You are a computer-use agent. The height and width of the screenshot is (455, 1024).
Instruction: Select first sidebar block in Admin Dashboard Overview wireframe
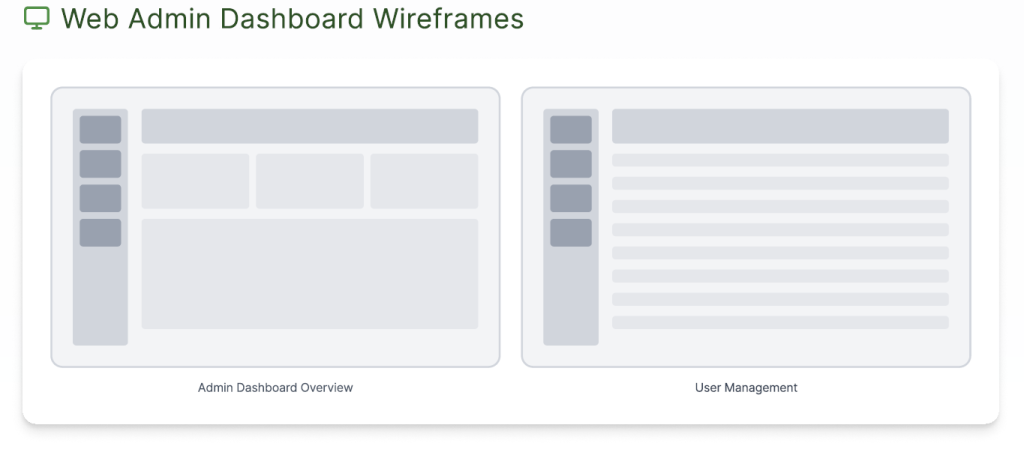[100, 130]
